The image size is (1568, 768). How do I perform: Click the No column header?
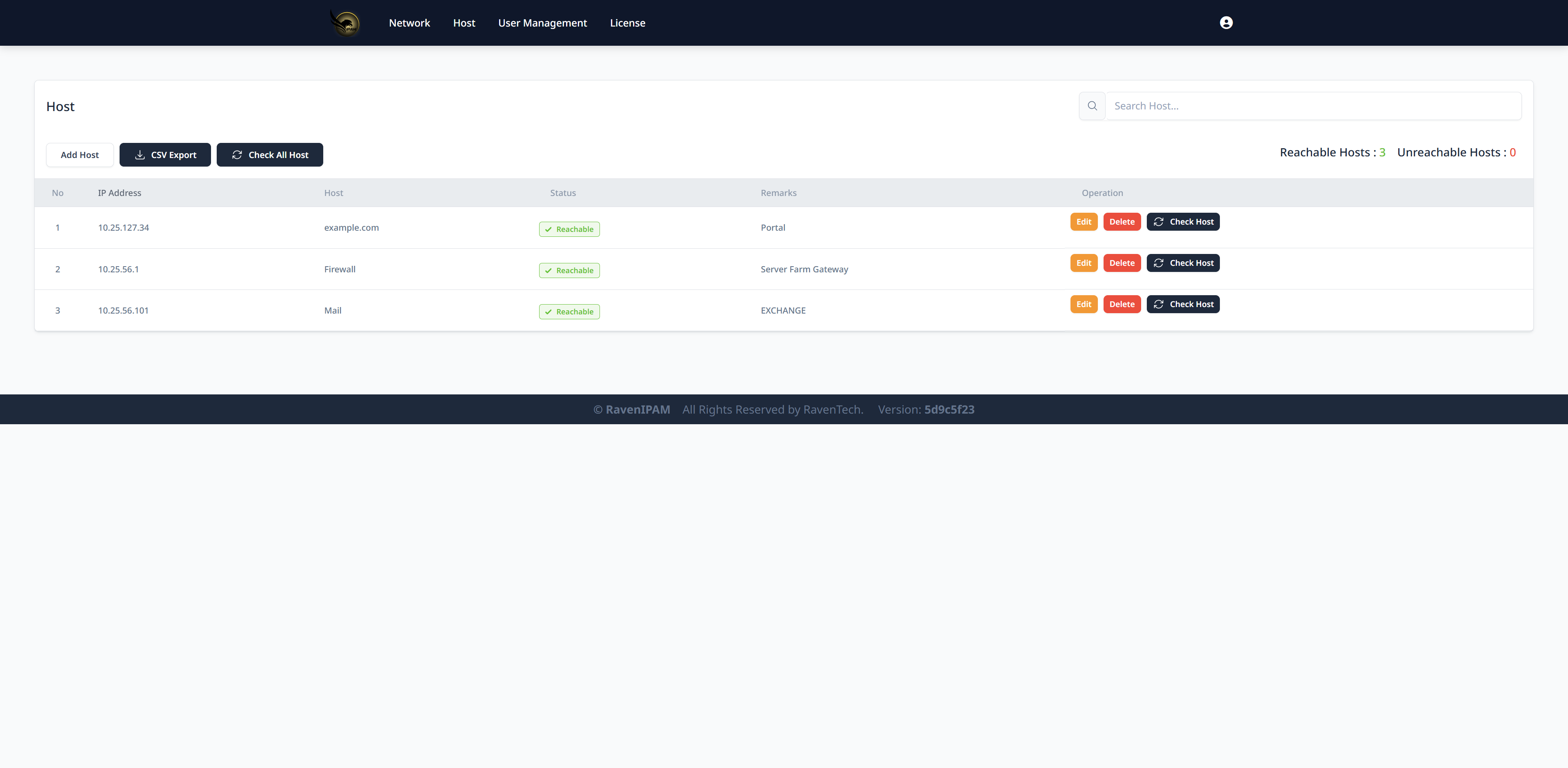(x=58, y=193)
